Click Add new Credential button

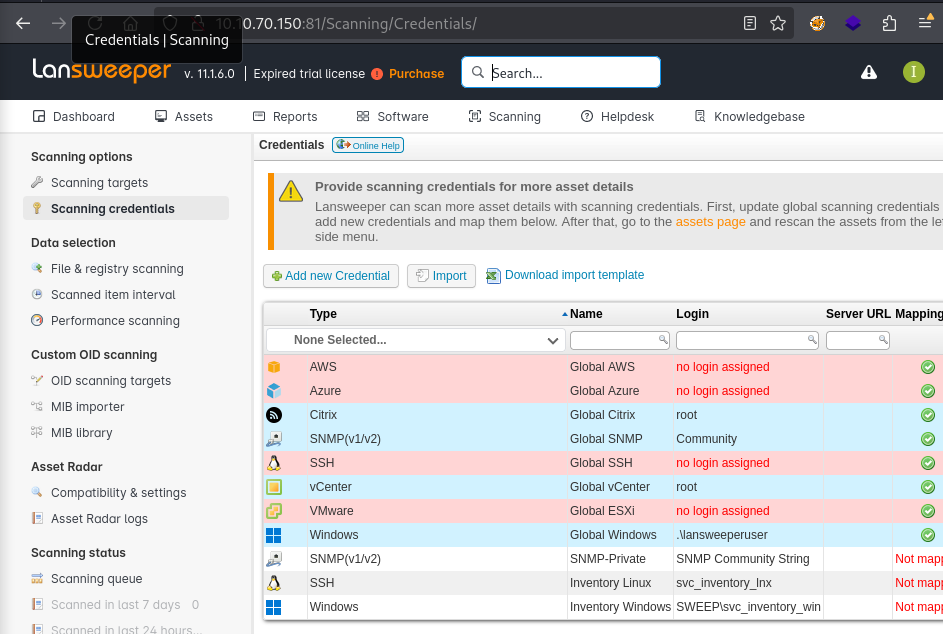[331, 276]
